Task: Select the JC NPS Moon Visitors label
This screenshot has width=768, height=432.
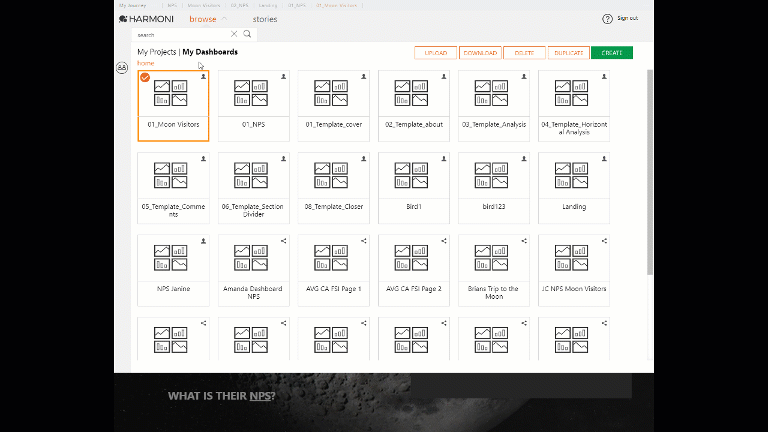Action: click(574, 289)
